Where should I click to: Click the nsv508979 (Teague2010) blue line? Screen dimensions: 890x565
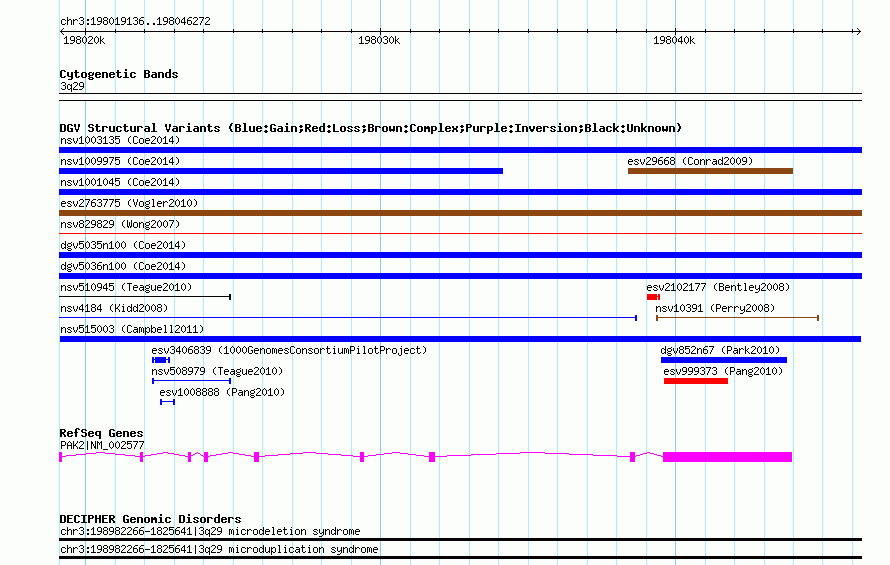[x=191, y=381]
